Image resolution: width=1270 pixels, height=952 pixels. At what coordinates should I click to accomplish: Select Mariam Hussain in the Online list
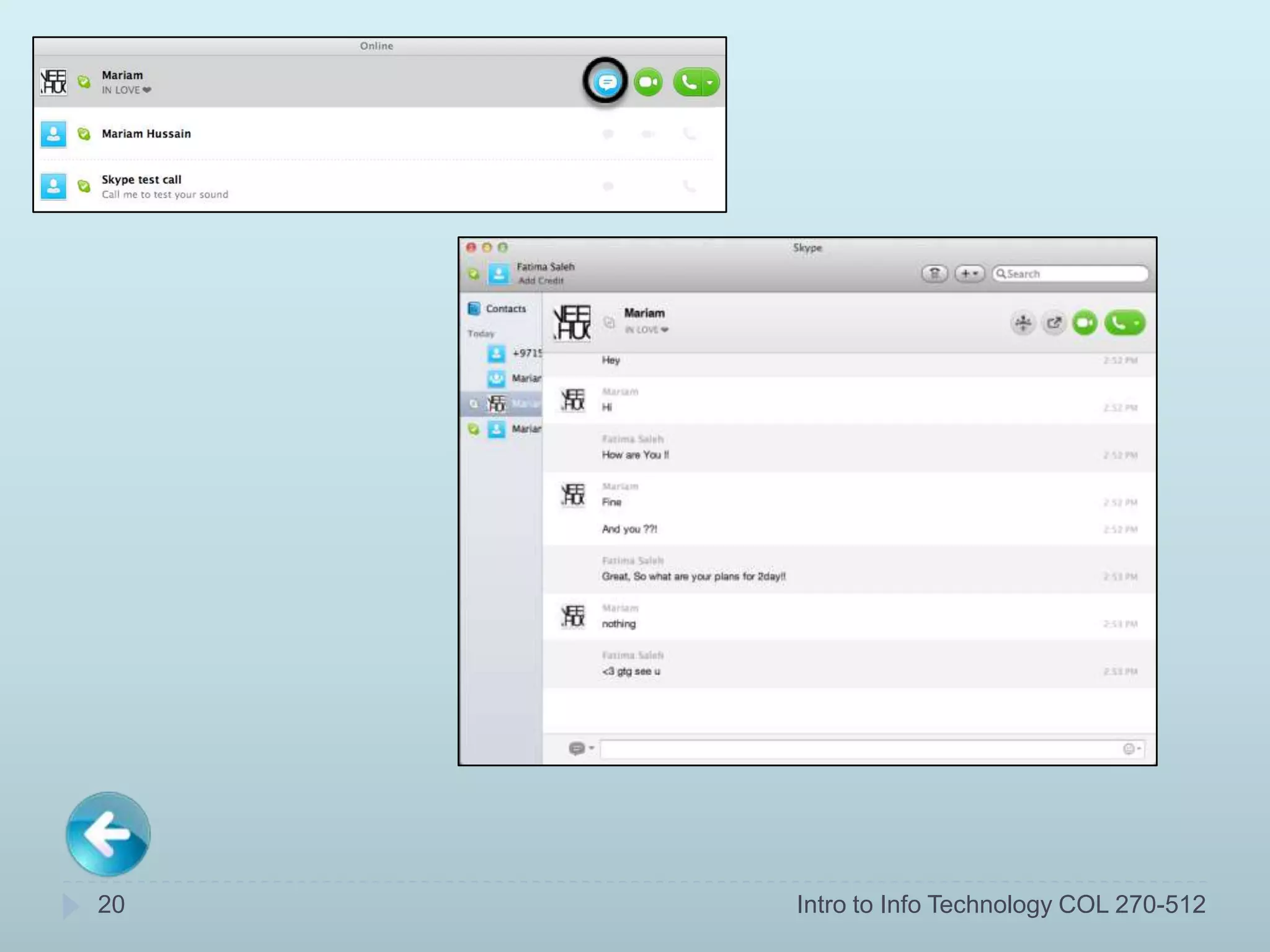tap(146, 134)
